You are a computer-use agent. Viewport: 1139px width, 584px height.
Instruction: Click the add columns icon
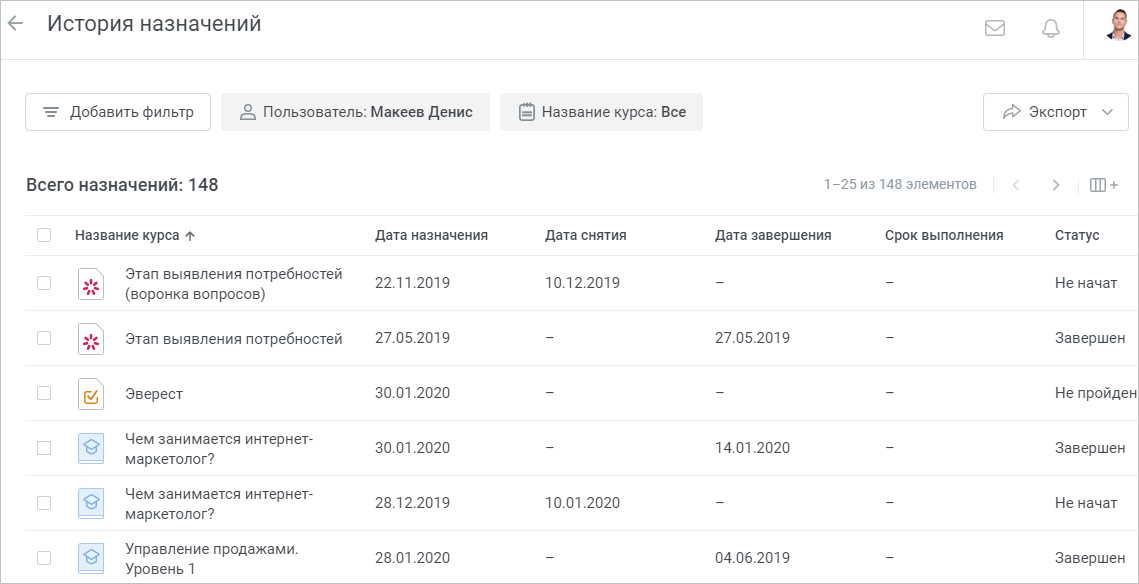1103,185
